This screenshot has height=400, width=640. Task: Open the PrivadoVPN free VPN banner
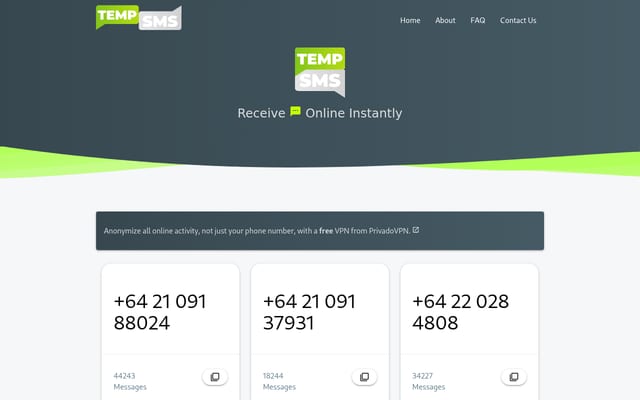[320, 231]
